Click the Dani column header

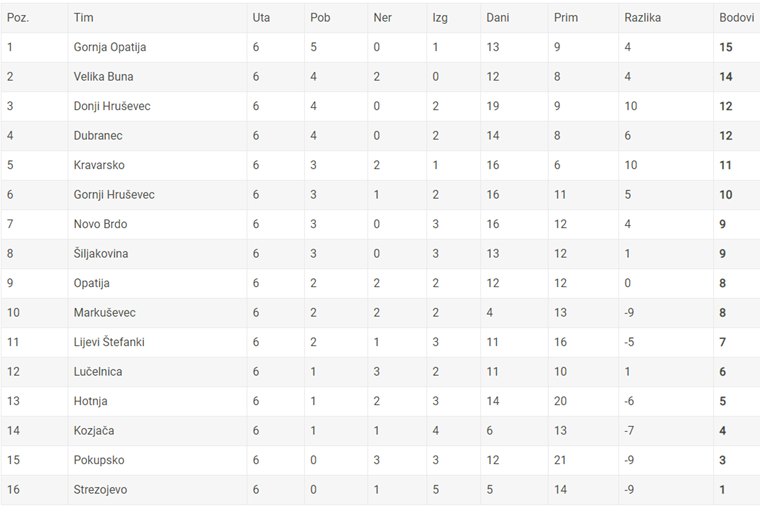[498, 18]
